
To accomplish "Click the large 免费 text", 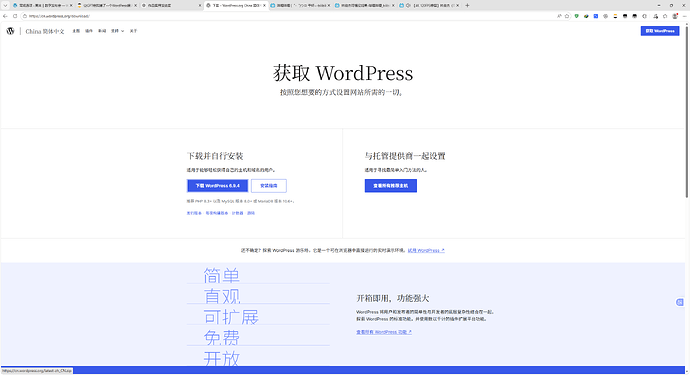I will (x=222, y=338).
